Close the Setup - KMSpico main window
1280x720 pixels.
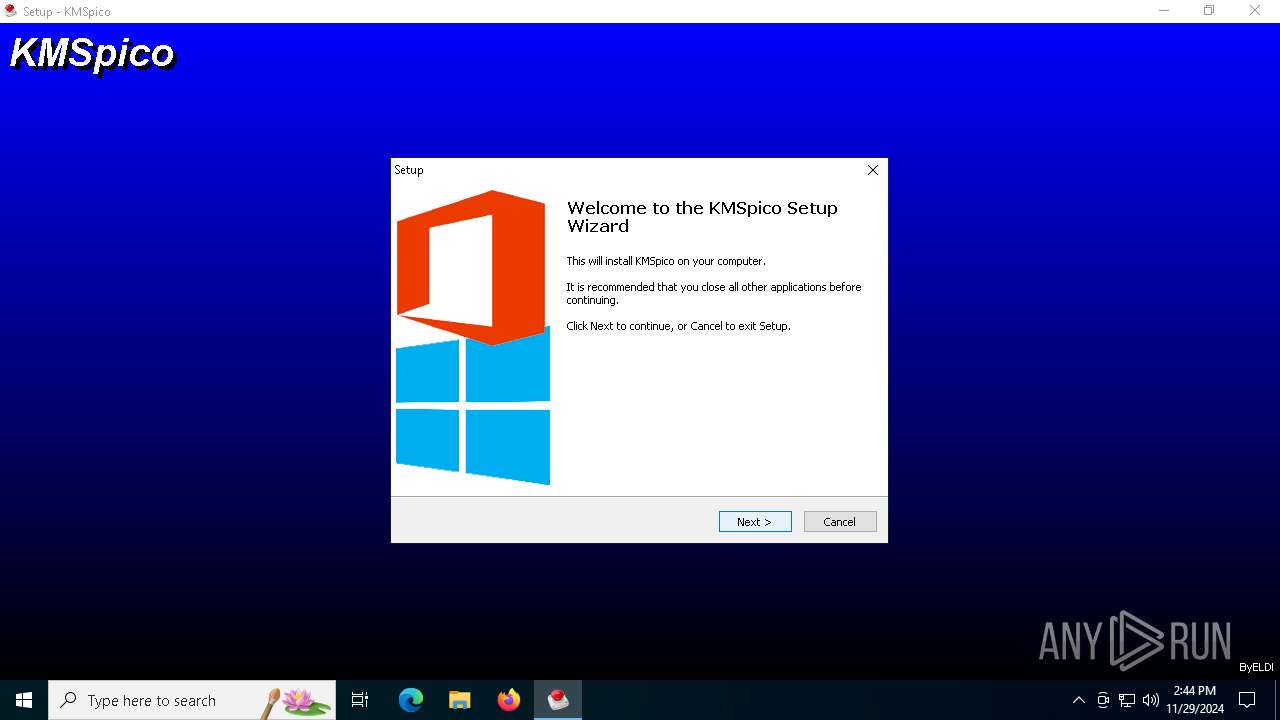(1255, 11)
